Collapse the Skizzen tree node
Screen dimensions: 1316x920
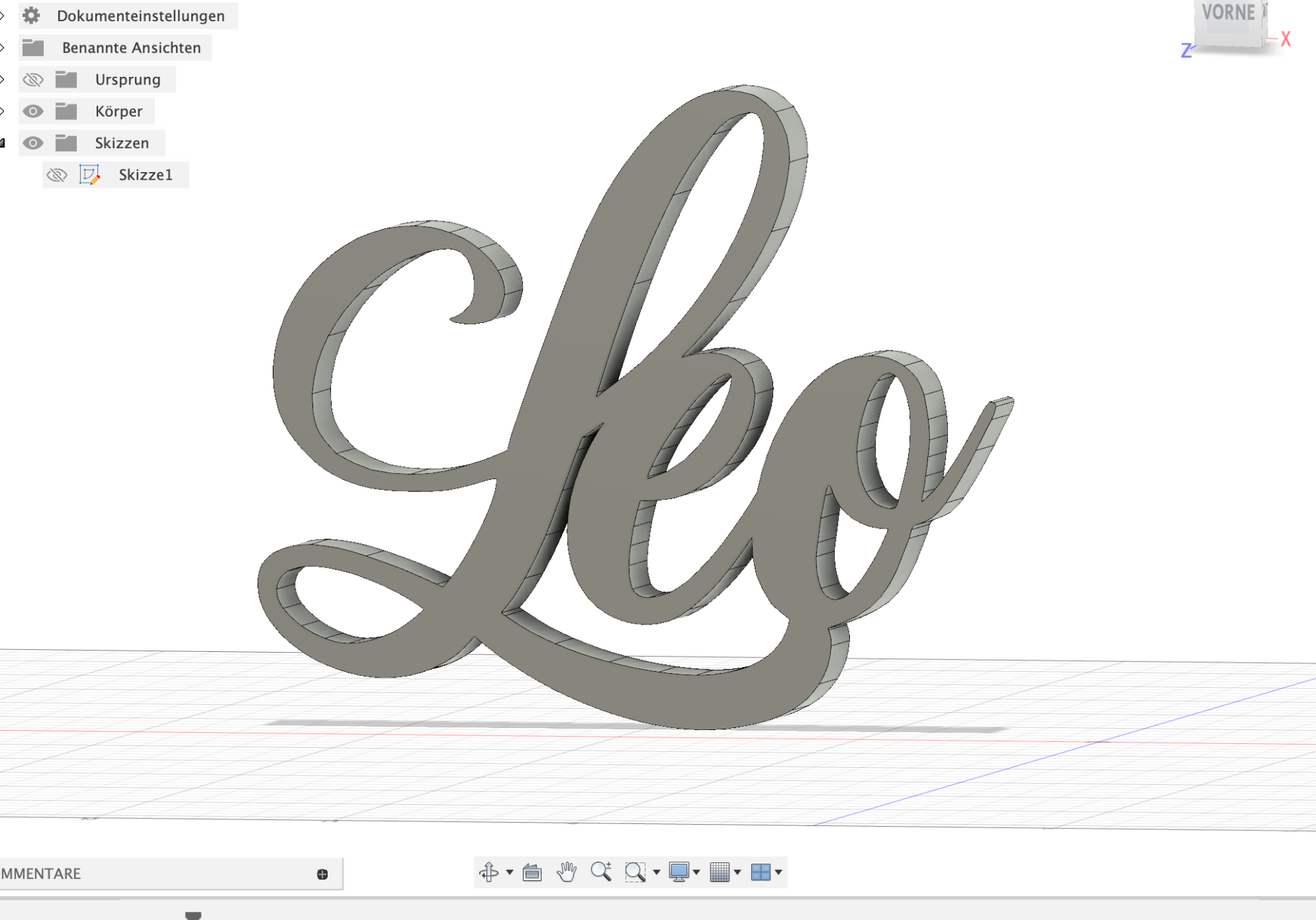[3, 143]
